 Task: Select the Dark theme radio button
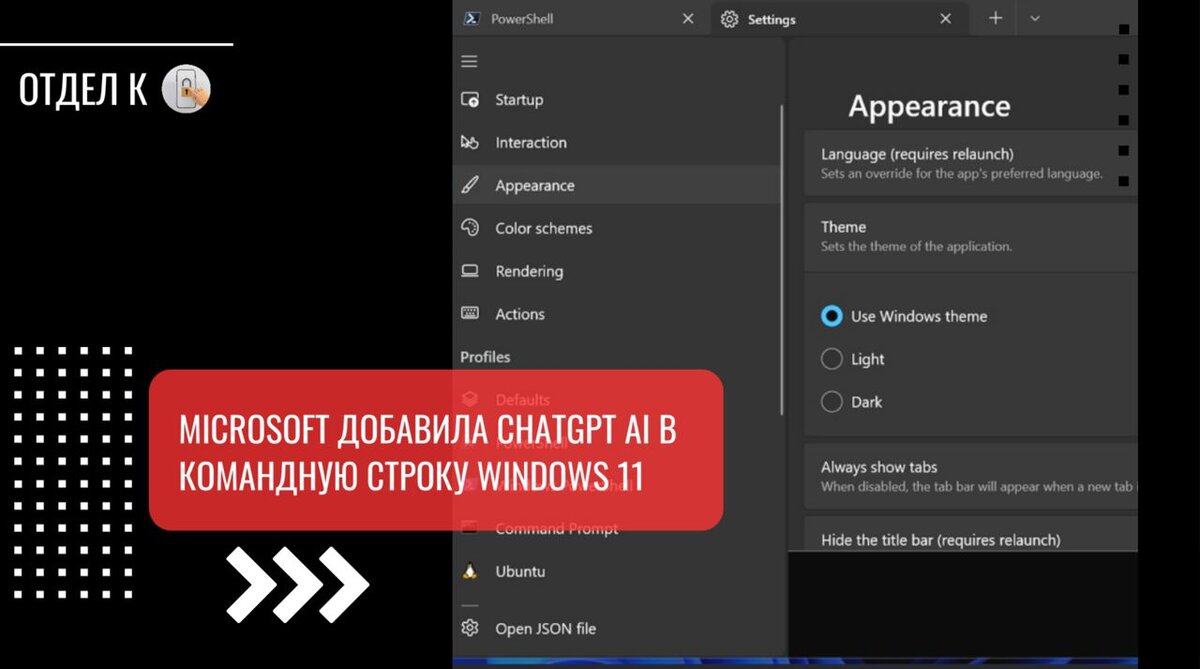[x=832, y=402]
